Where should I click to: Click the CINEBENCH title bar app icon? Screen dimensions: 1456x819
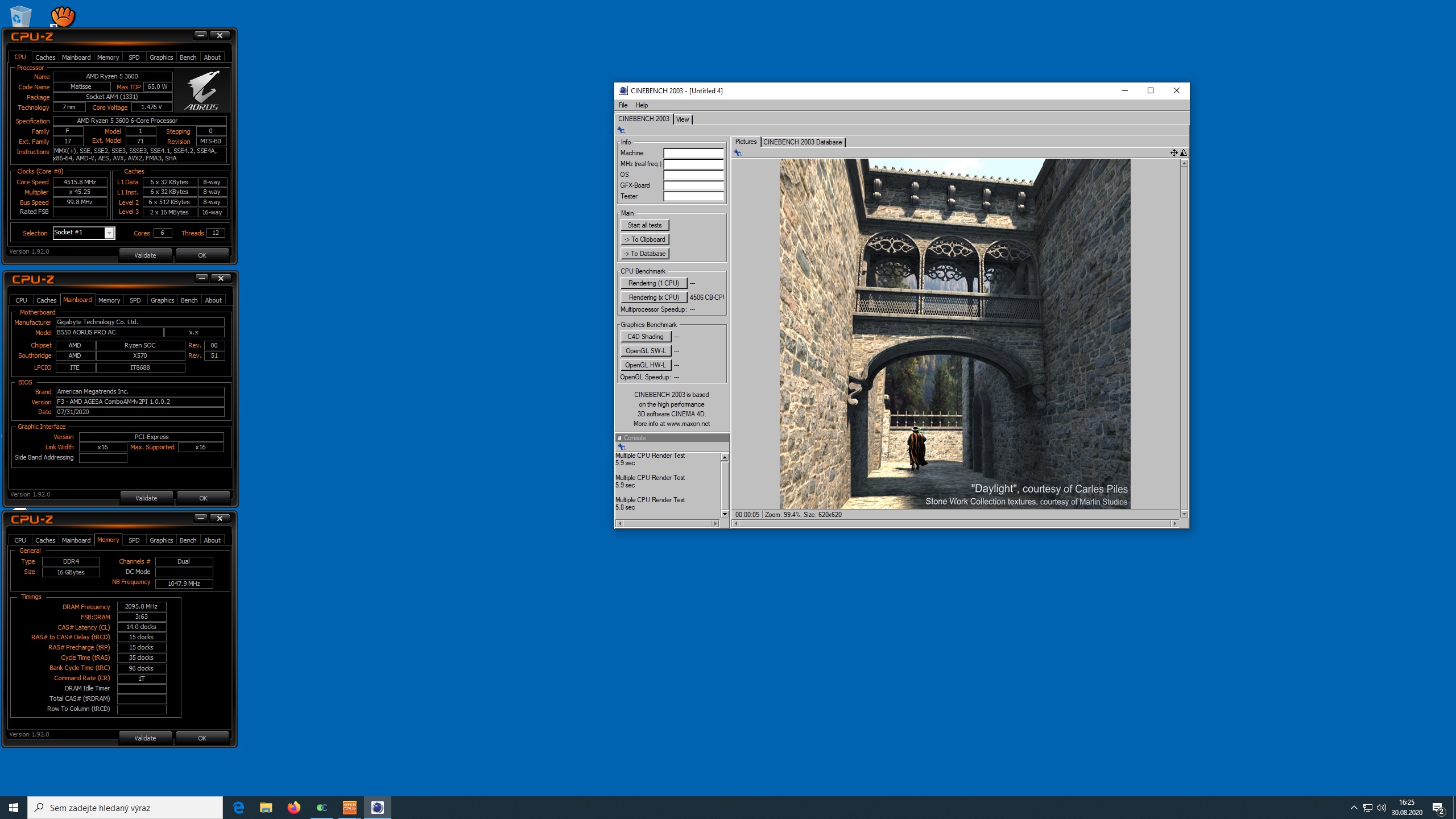623,90
